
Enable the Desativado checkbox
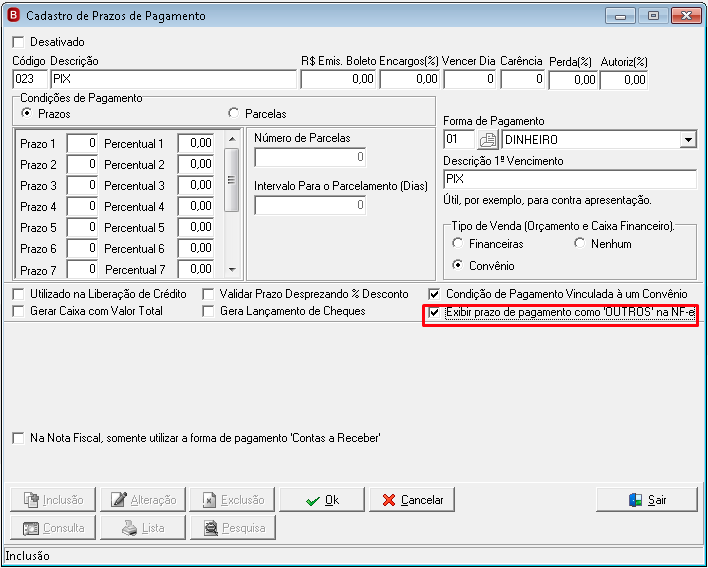pyautogui.click(x=19, y=42)
